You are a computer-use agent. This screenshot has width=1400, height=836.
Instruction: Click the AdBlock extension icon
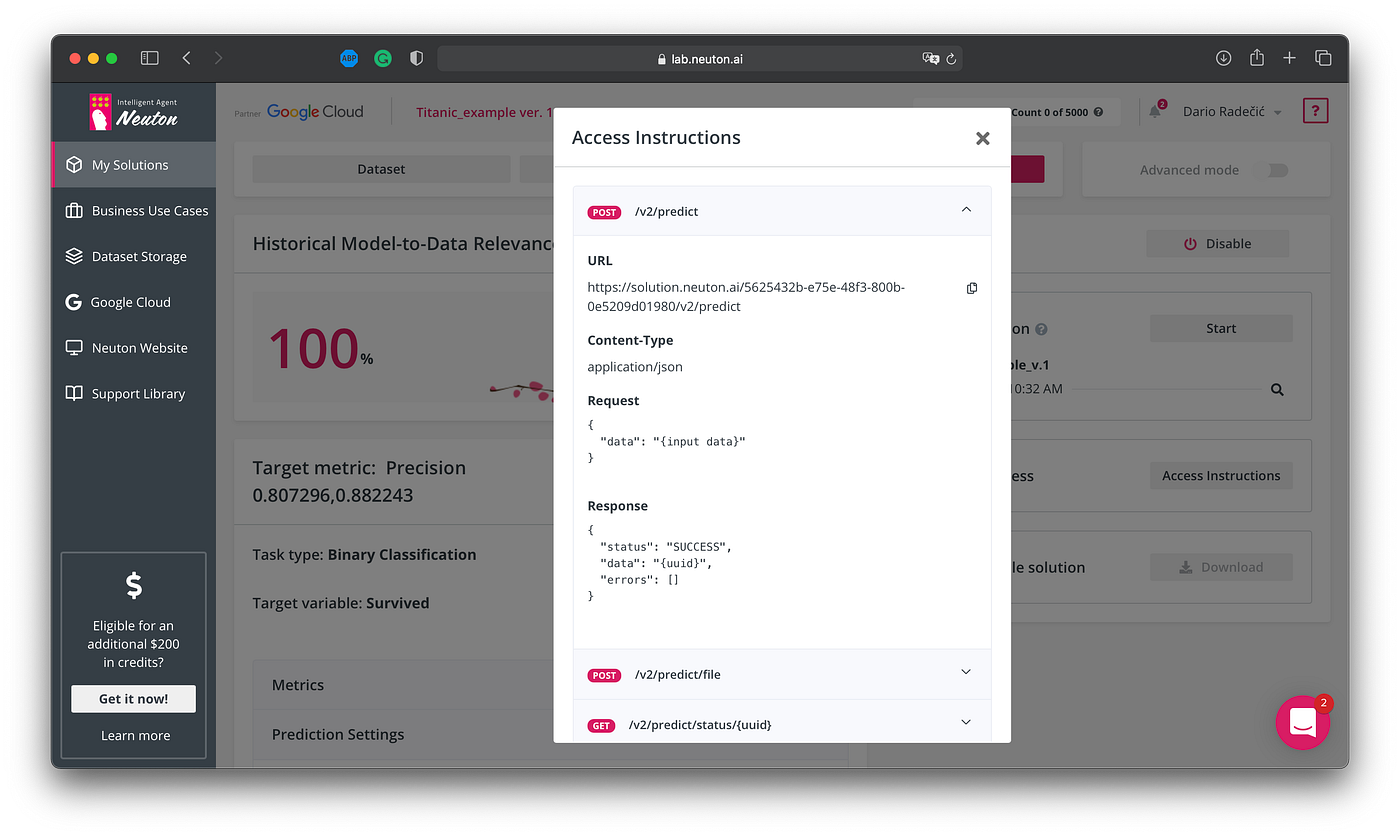click(x=349, y=58)
